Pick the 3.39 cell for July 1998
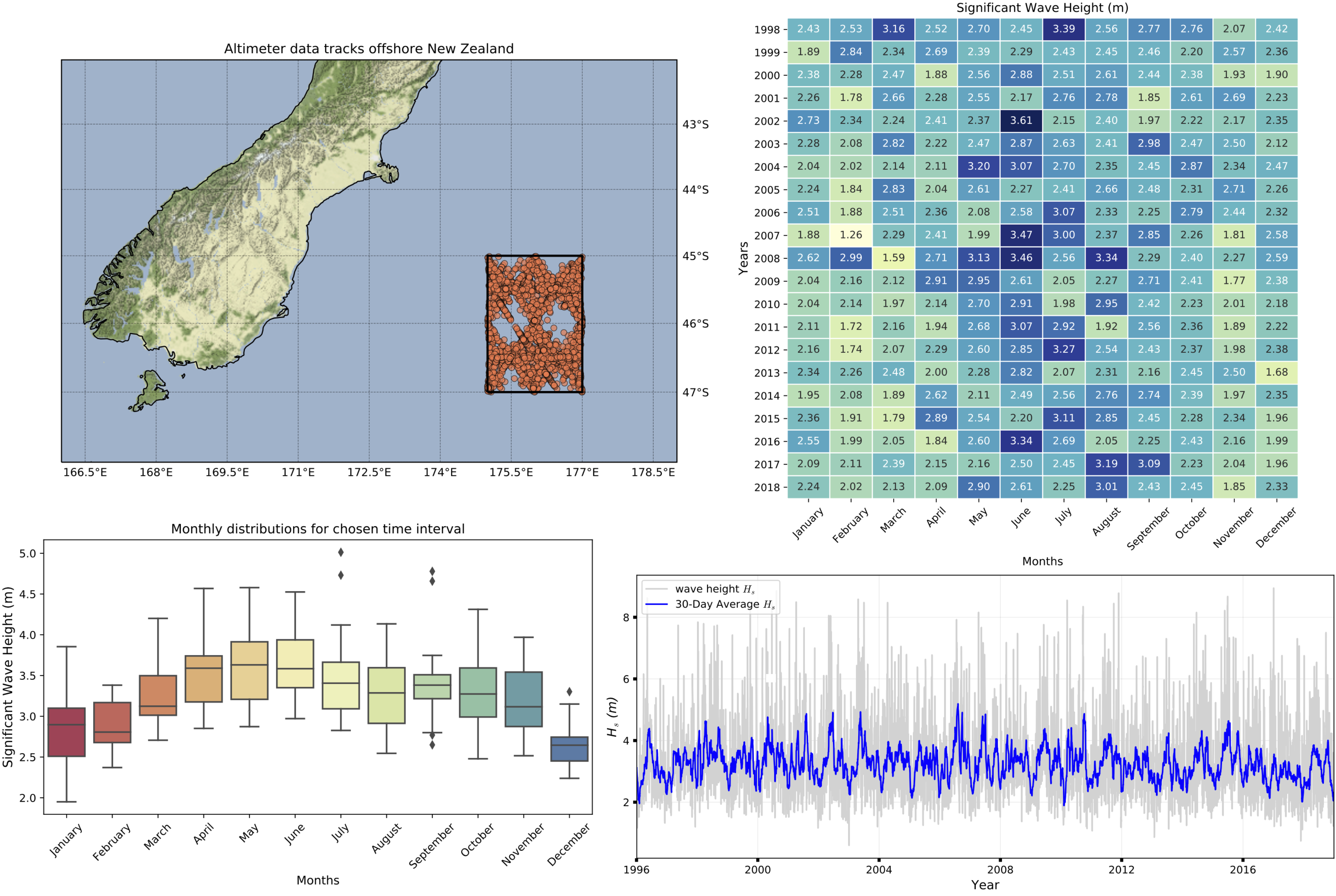Viewport: 1336px width, 896px height. pos(1063,29)
